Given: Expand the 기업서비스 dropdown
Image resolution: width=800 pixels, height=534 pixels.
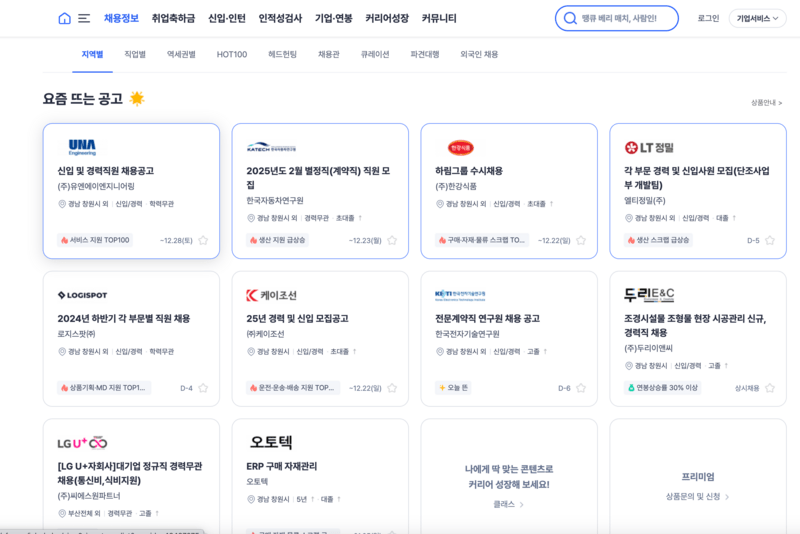Looking at the screenshot, I should 757,18.
